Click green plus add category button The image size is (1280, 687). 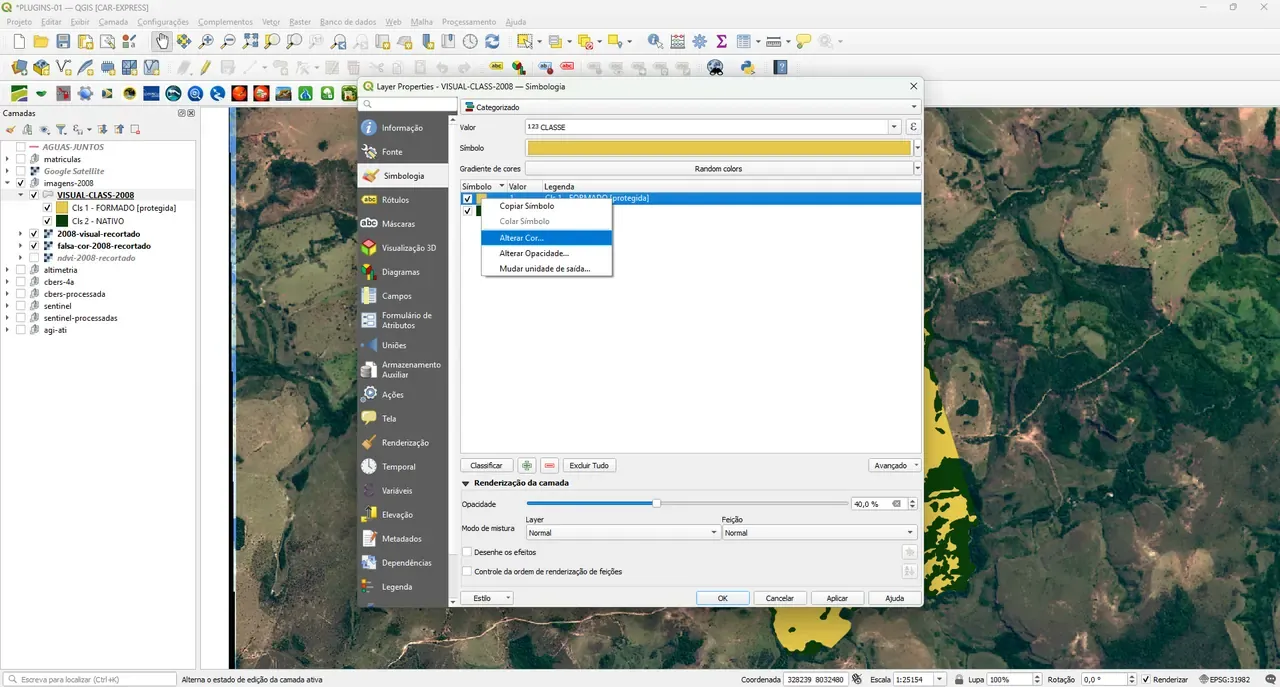click(x=528, y=465)
